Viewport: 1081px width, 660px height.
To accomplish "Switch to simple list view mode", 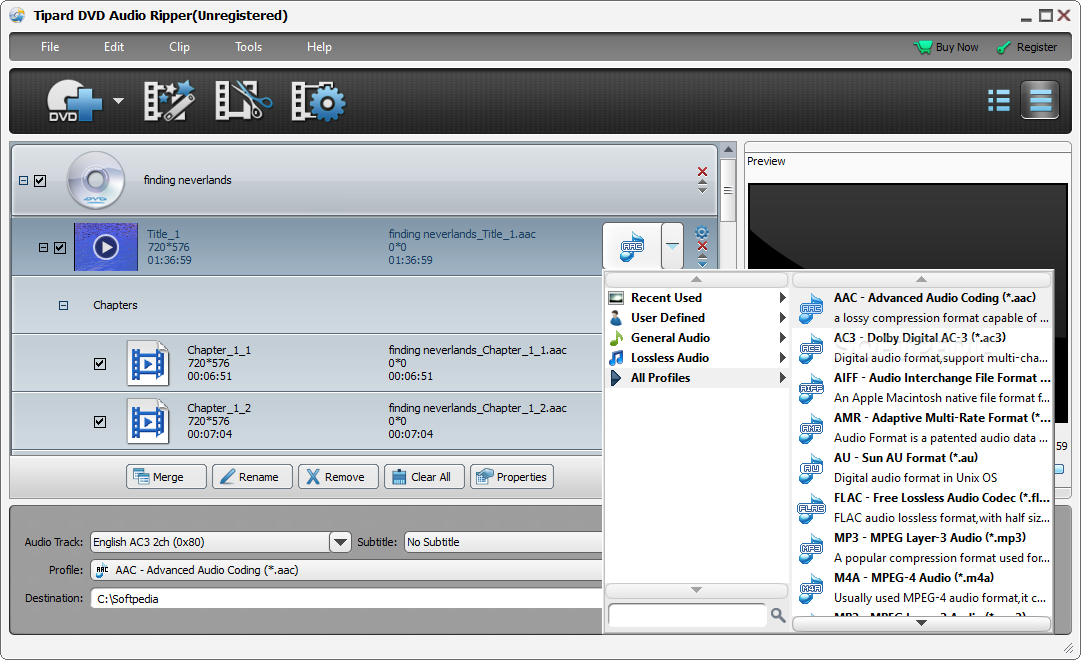I will point(998,101).
